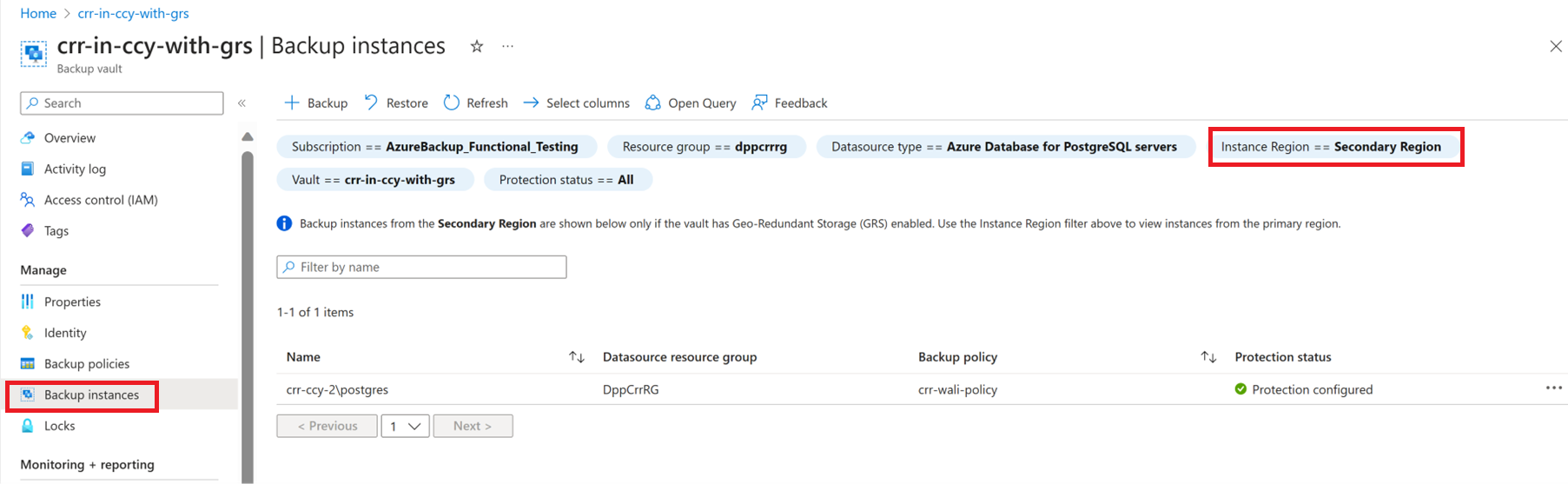Open the Protection status filter pill
The height and width of the screenshot is (484, 1568).
[x=566, y=180]
